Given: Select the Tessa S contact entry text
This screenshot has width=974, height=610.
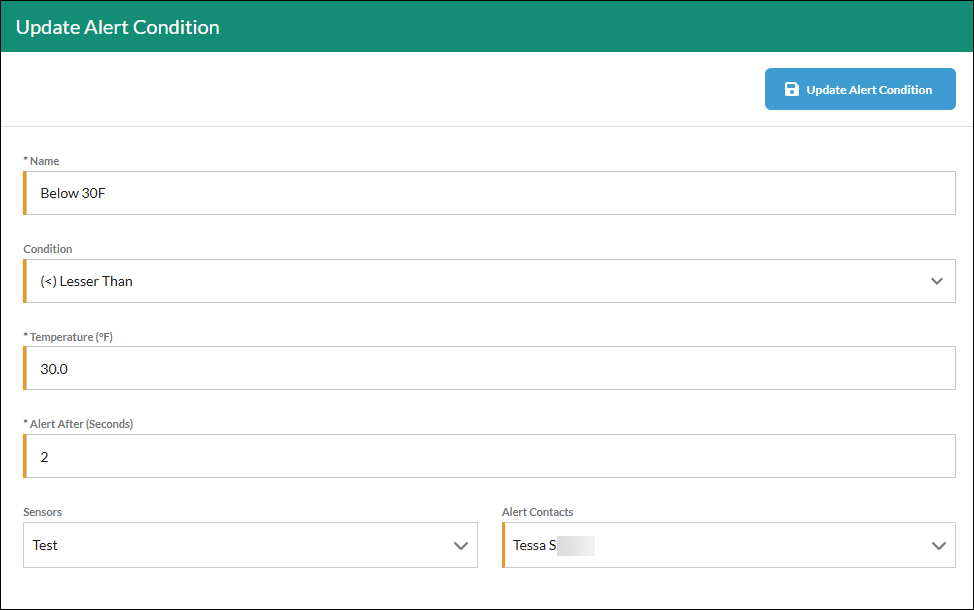Looking at the screenshot, I should (x=534, y=545).
